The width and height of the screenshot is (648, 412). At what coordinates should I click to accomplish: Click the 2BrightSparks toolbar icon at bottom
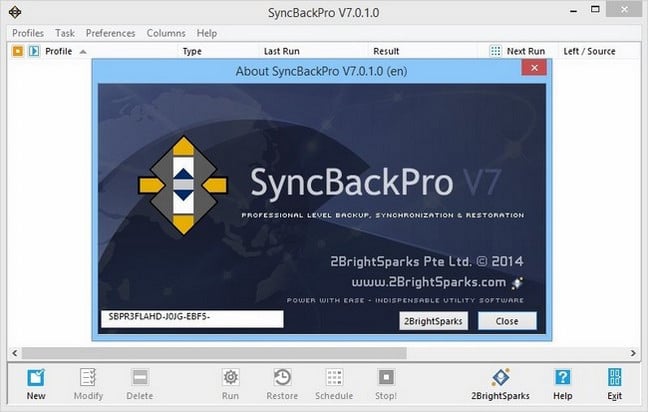tap(500, 377)
